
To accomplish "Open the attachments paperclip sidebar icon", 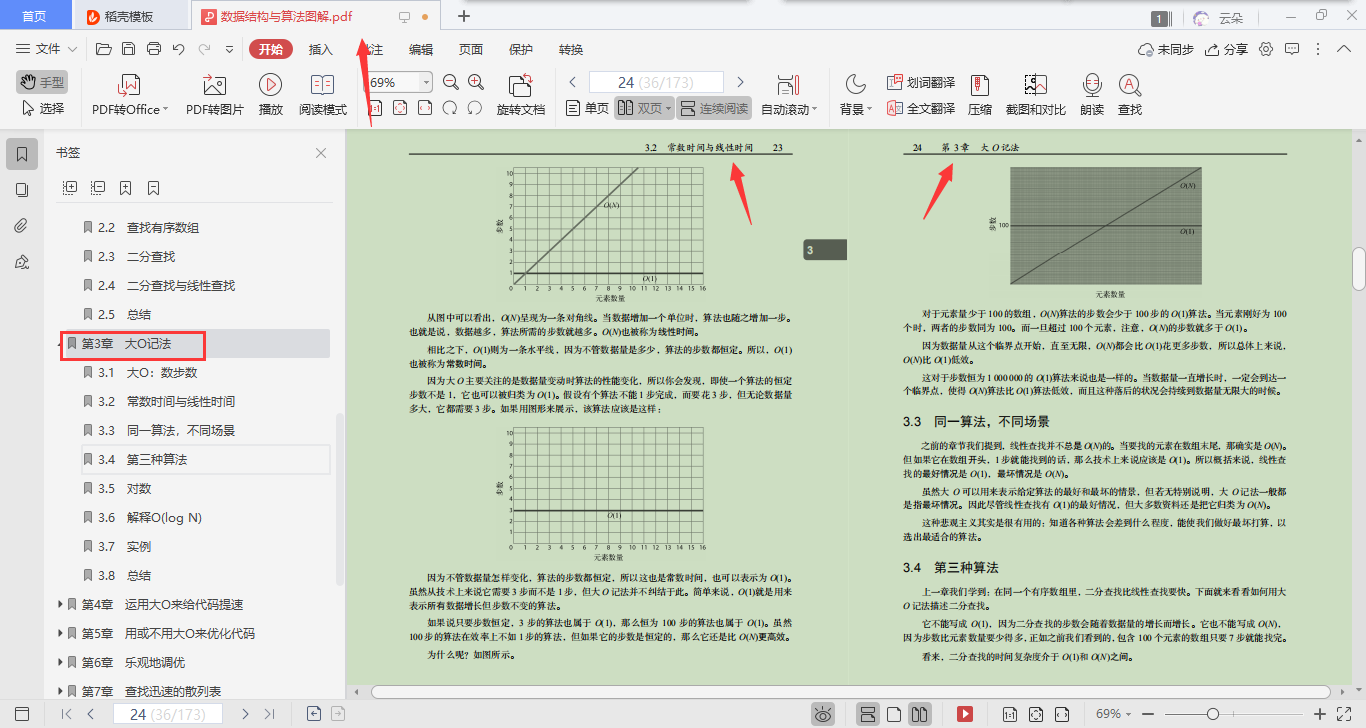I will point(22,226).
